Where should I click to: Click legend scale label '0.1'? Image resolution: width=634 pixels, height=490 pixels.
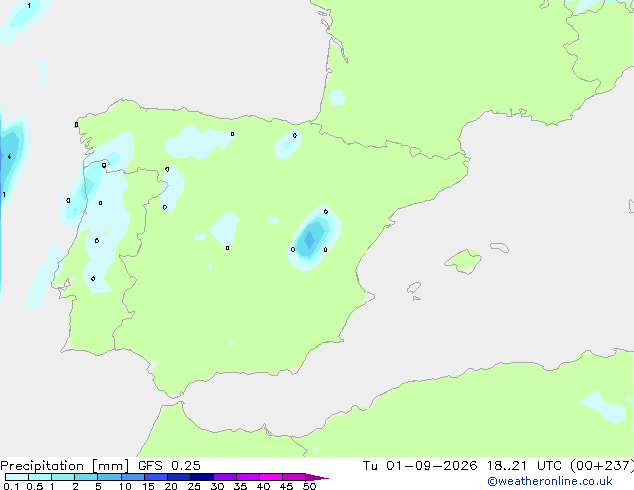[x=11, y=486]
